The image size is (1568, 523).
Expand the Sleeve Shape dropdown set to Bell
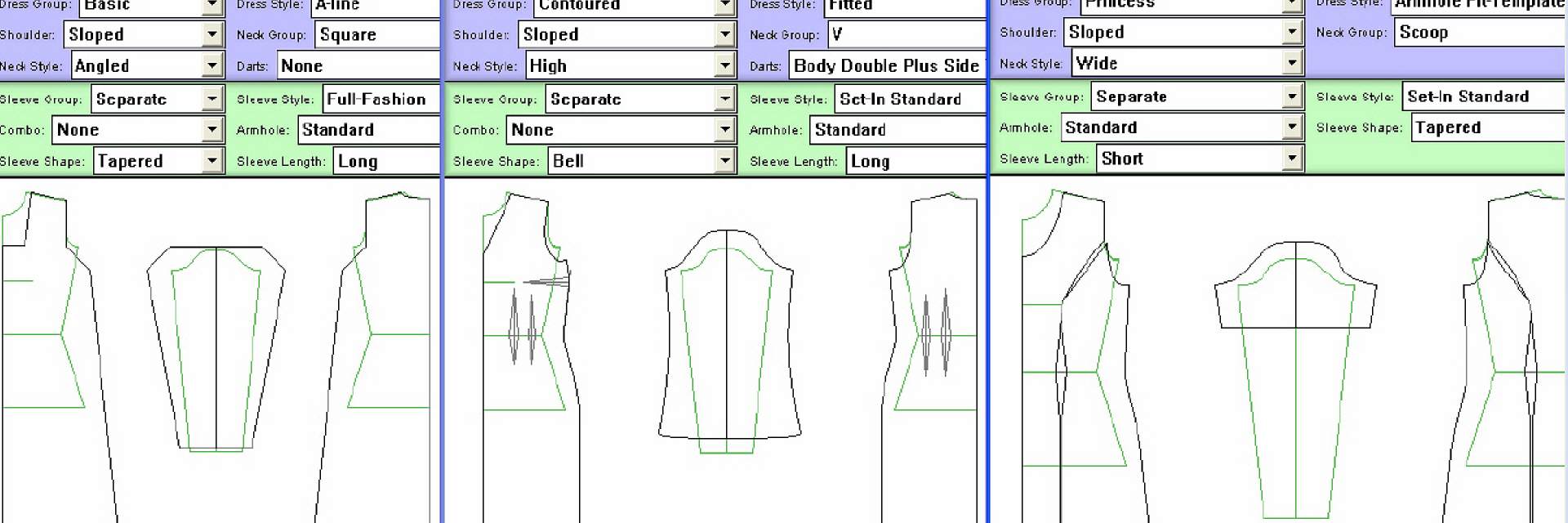(724, 161)
